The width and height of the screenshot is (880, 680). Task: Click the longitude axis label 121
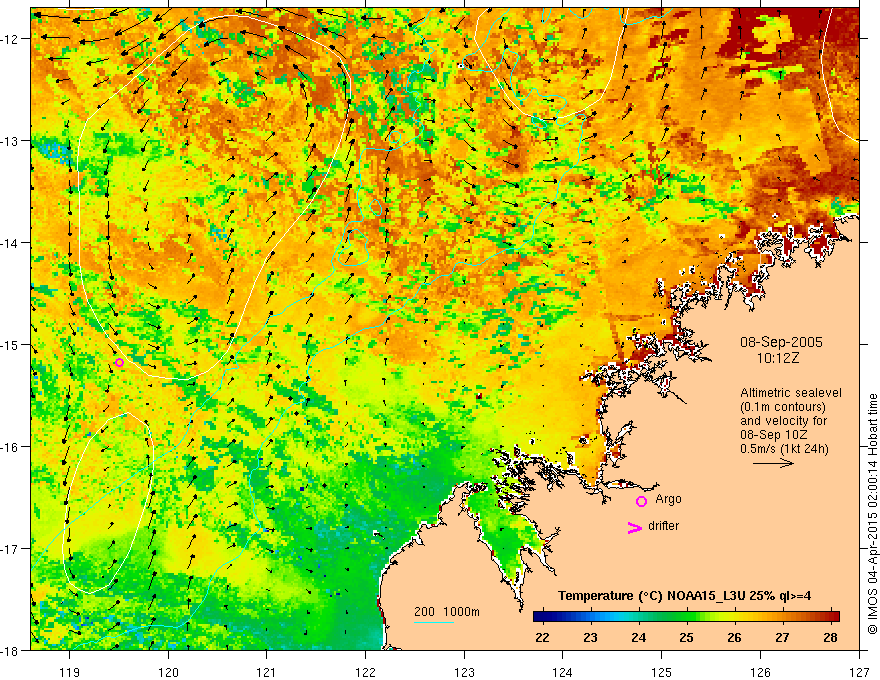click(267, 672)
